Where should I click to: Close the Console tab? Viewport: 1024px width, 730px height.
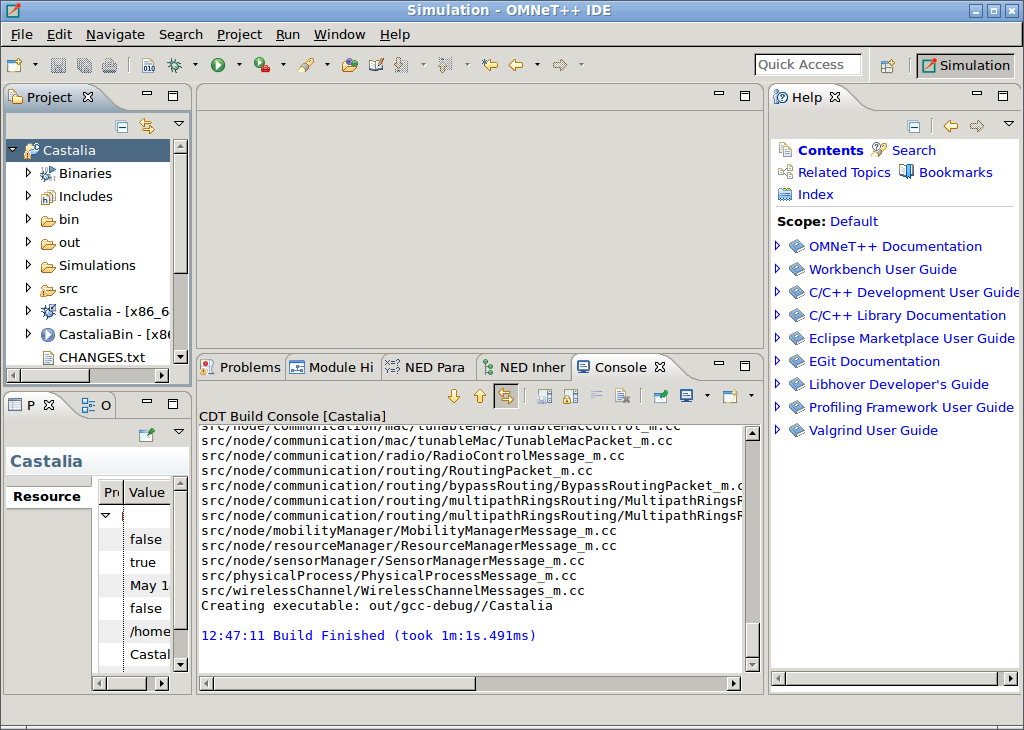click(x=660, y=367)
